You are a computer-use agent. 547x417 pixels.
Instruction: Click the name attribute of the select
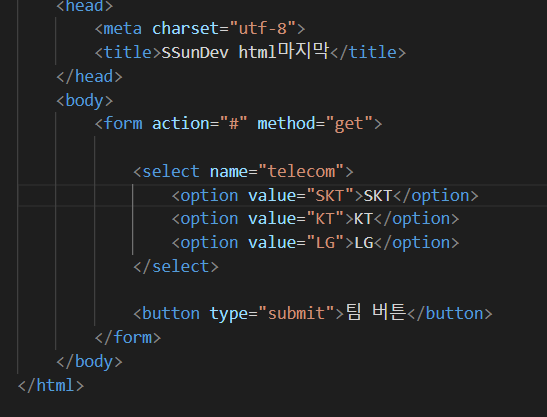(229, 172)
